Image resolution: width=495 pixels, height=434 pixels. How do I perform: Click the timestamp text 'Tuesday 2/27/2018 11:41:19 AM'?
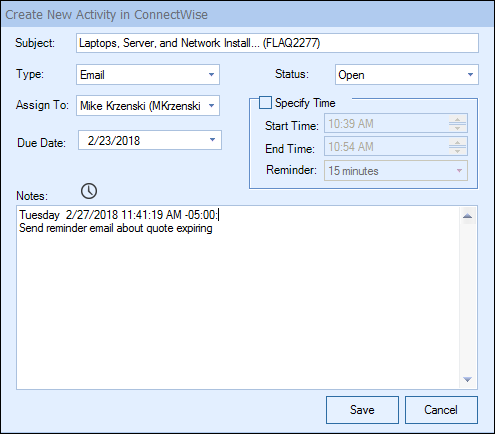(x=100, y=215)
